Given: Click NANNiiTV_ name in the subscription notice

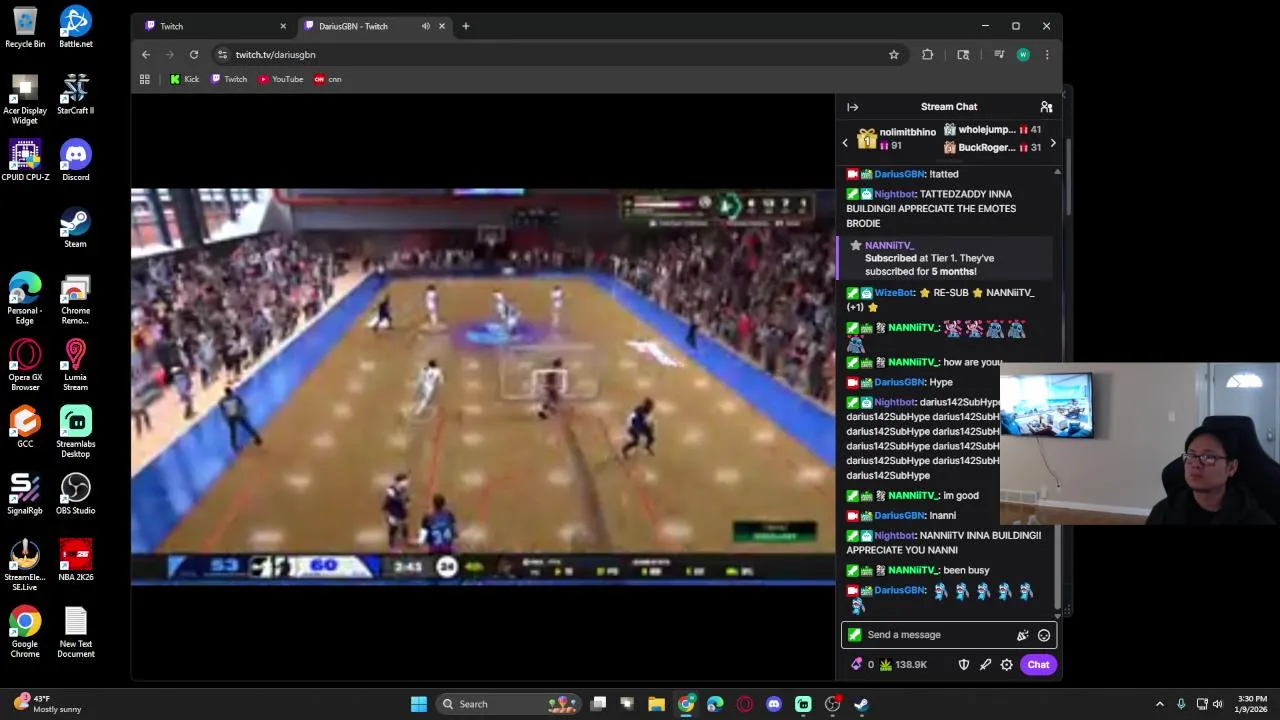Looking at the screenshot, I should click(x=889, y=245).
